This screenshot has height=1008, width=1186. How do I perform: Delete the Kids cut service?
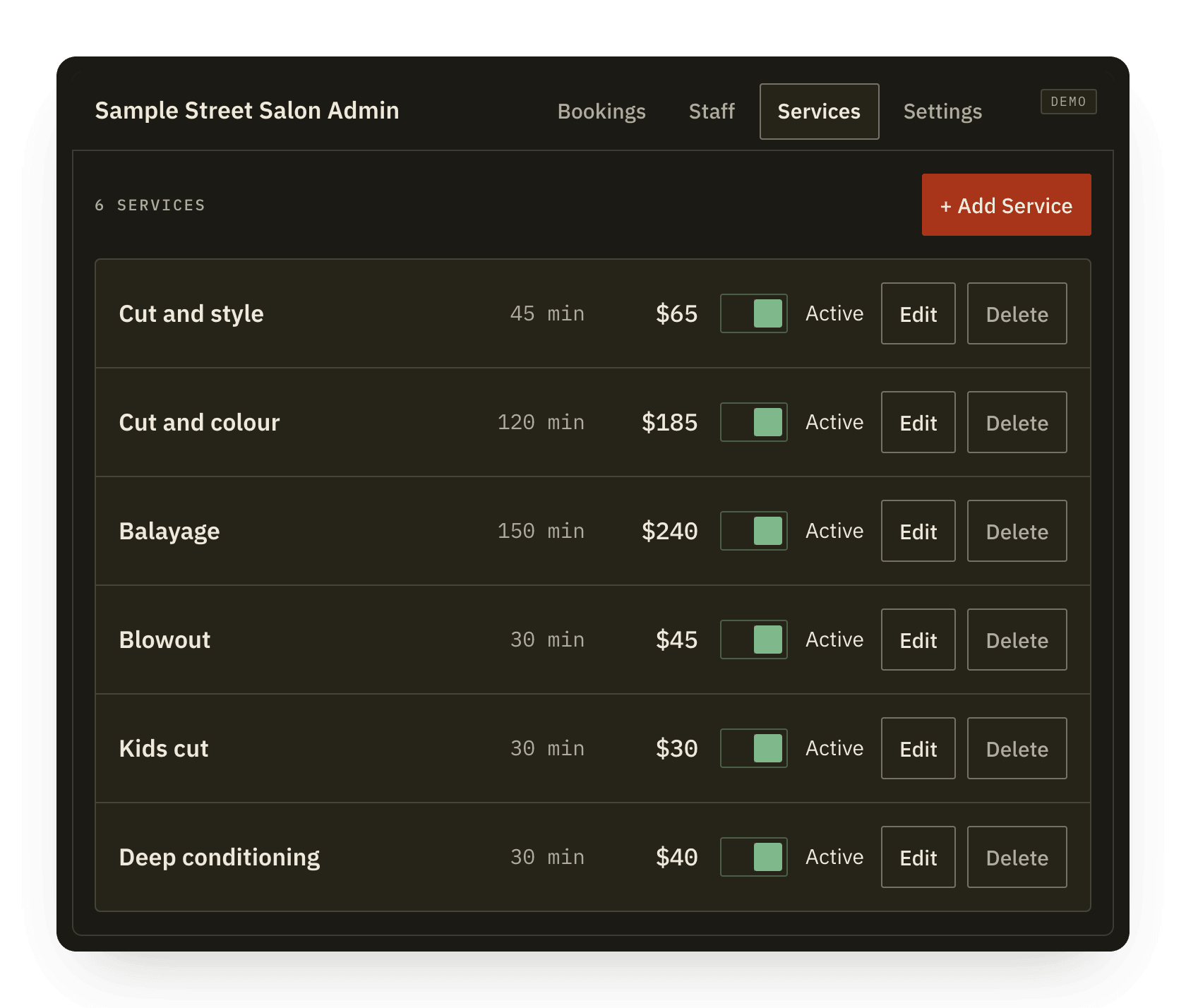(x=1017, y=748)
